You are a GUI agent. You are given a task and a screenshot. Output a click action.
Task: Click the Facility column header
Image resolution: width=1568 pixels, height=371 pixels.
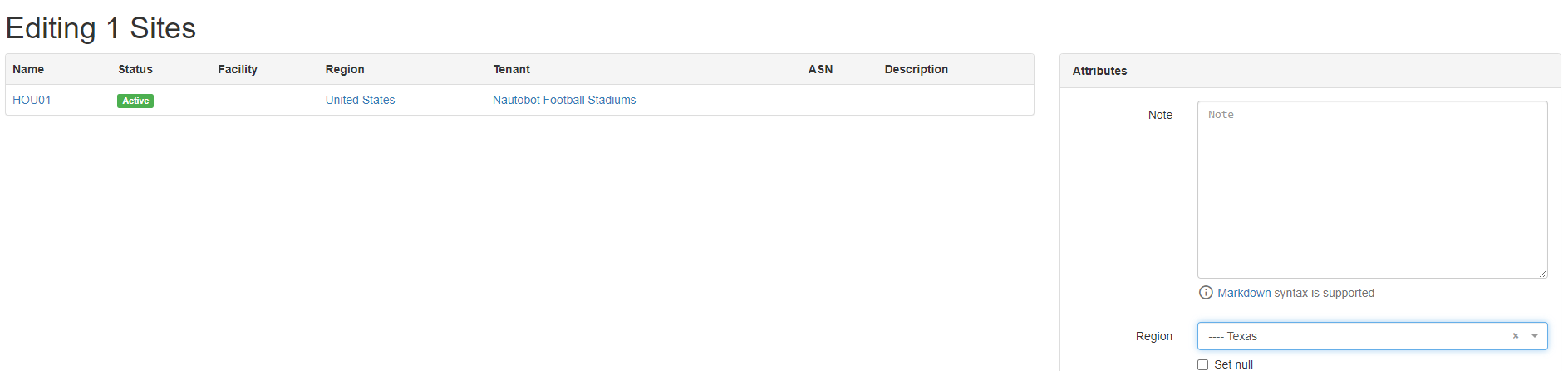[x=238, y=69]
